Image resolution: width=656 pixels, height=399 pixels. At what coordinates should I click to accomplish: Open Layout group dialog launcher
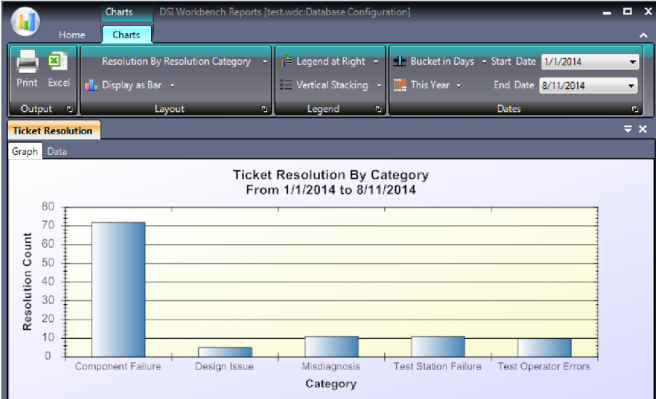pyautogui.click(x=264, y=109)
